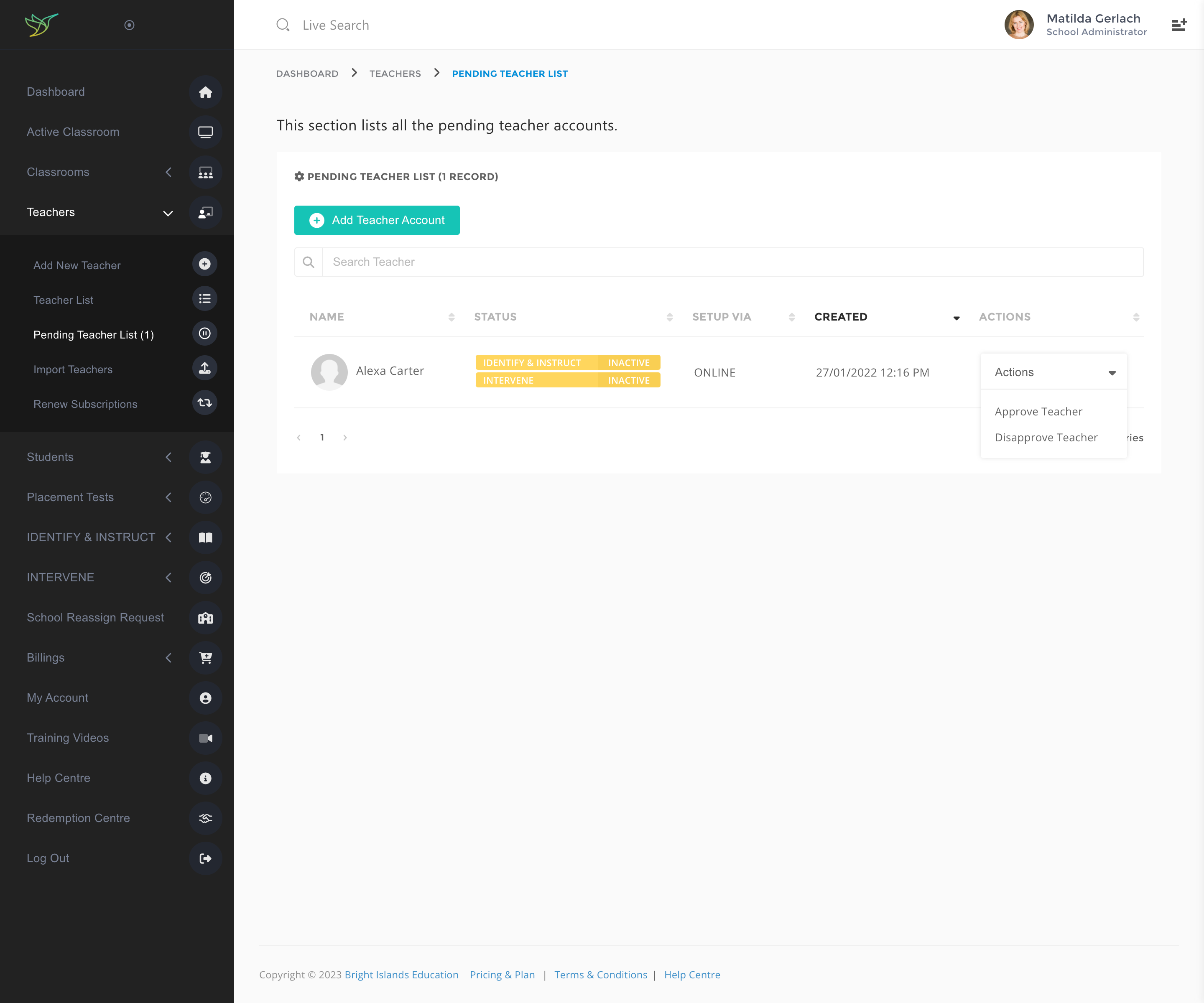Click the Log Out exit icon

coord(205,858)
